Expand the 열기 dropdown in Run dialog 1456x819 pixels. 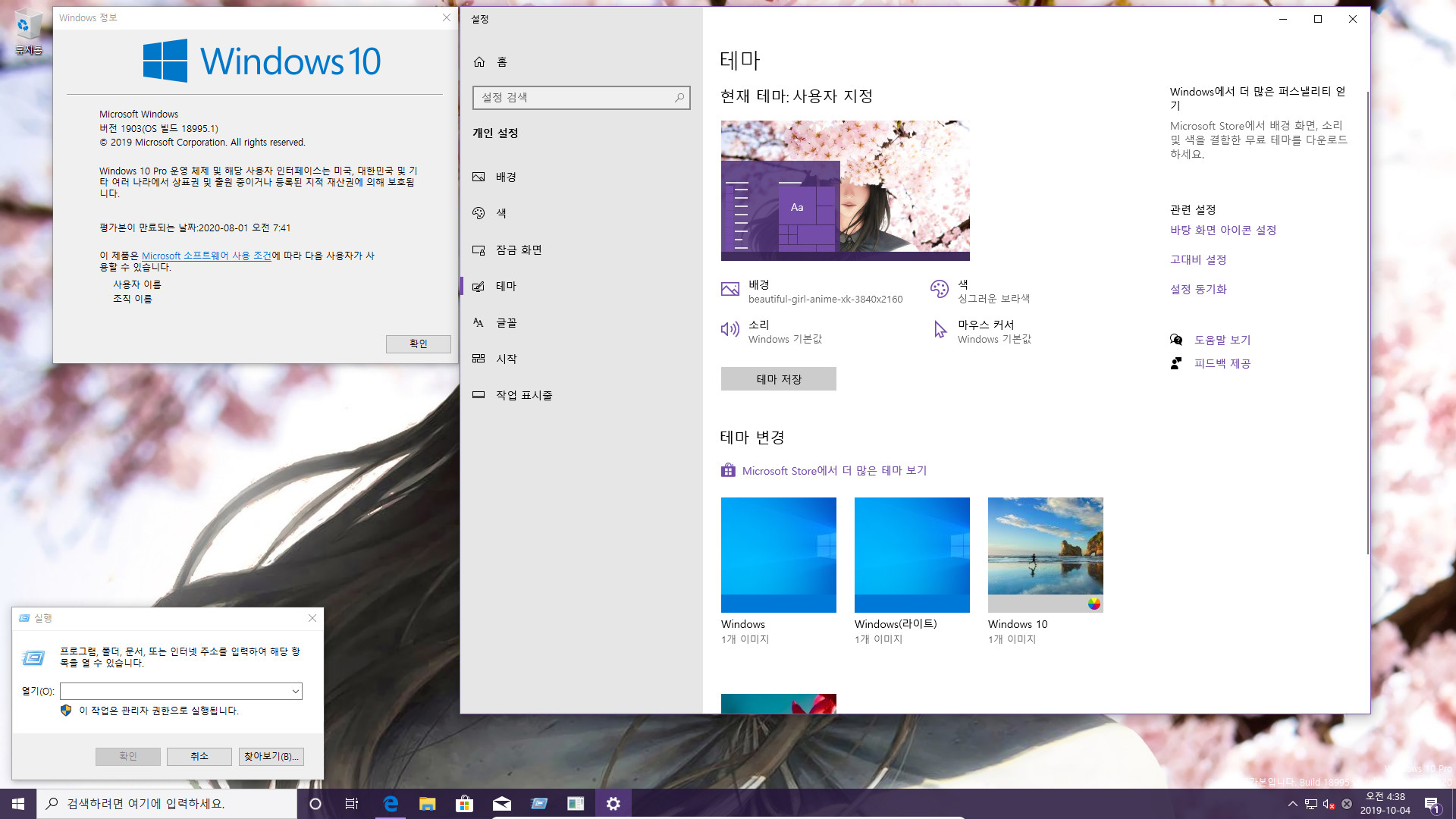click(x=295, y=692)
